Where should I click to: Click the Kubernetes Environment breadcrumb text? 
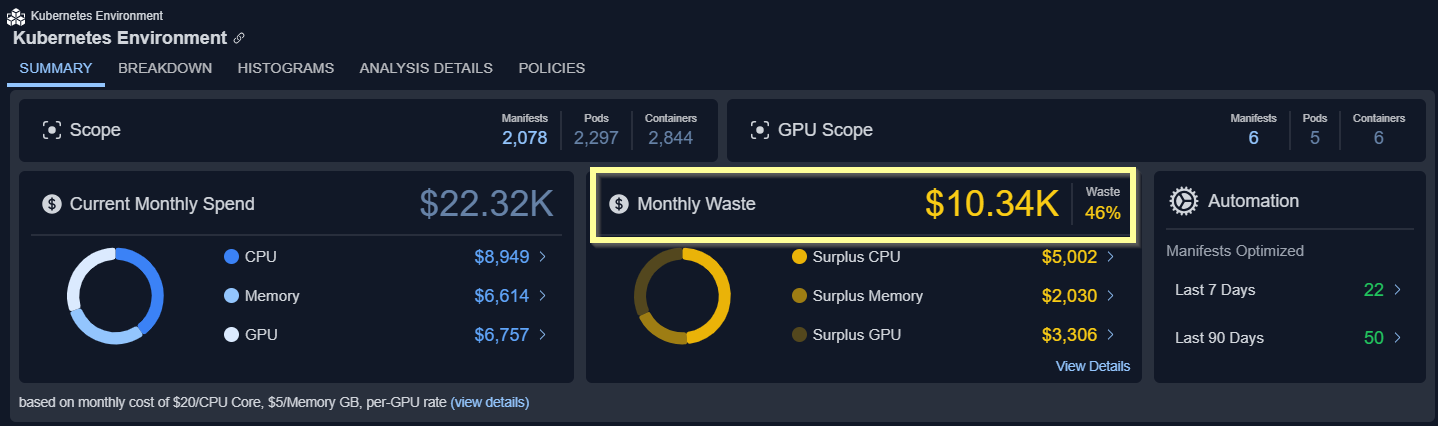click(x=97, y=16)
